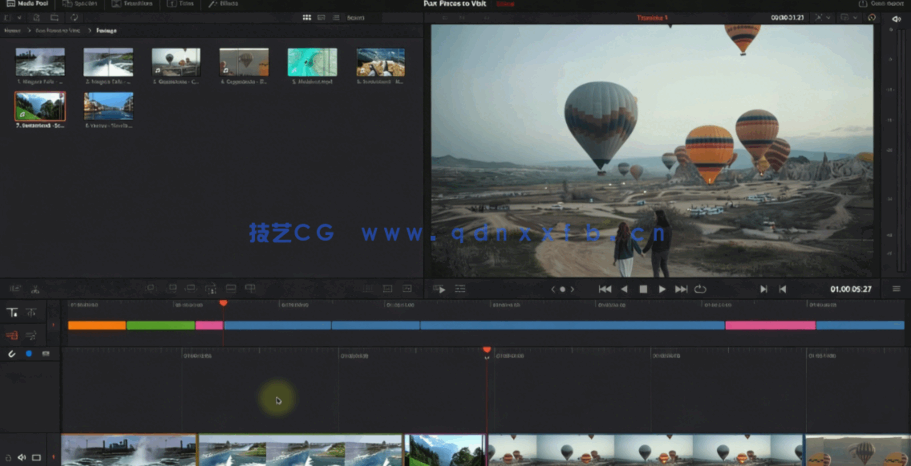
Task: Mute audio using the speaker icon
Action: point(896,19)
